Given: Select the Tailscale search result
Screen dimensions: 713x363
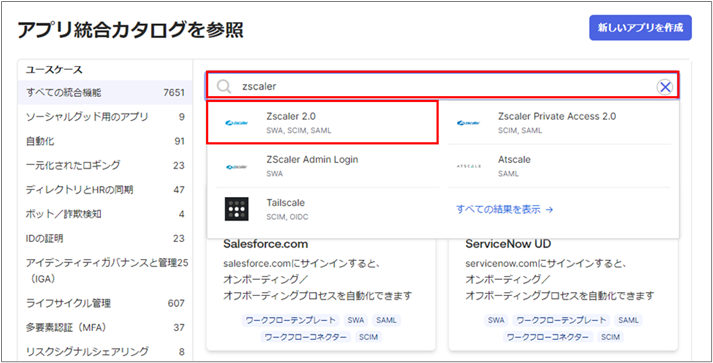Looking at the screenshot, I should [x=327, y=209].
